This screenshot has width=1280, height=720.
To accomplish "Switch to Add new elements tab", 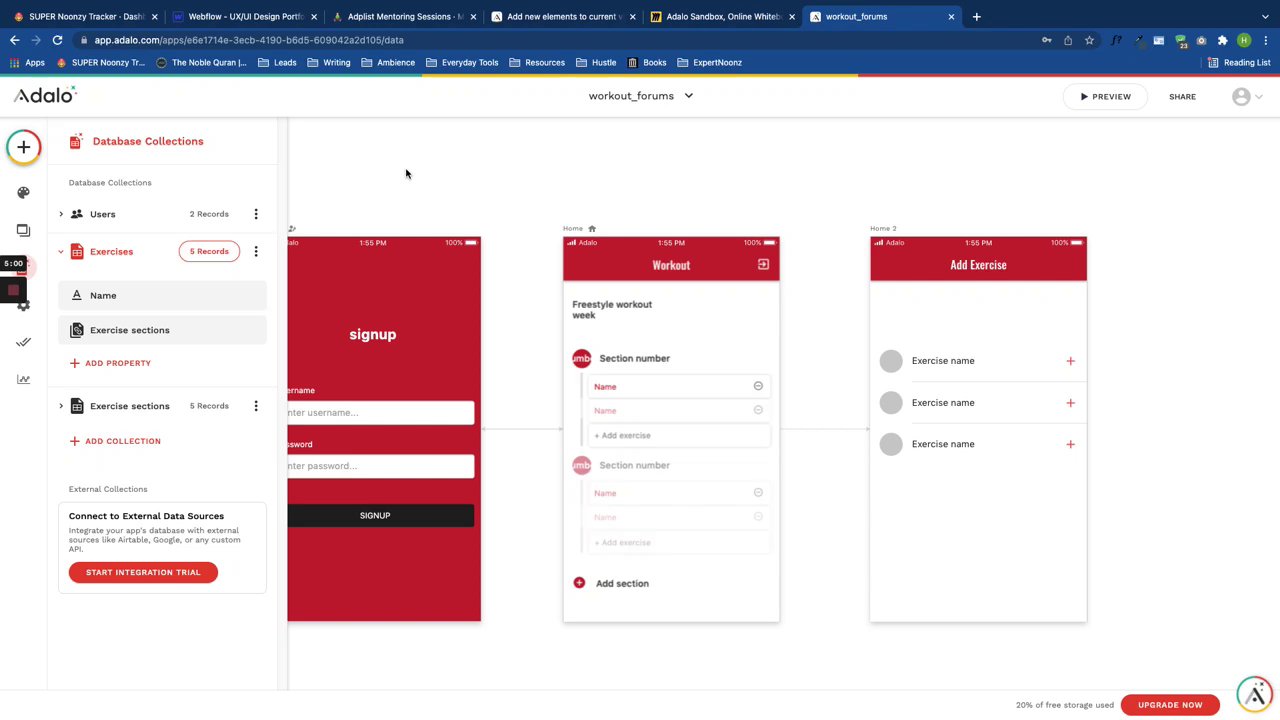I will click(x=564, y=16).
